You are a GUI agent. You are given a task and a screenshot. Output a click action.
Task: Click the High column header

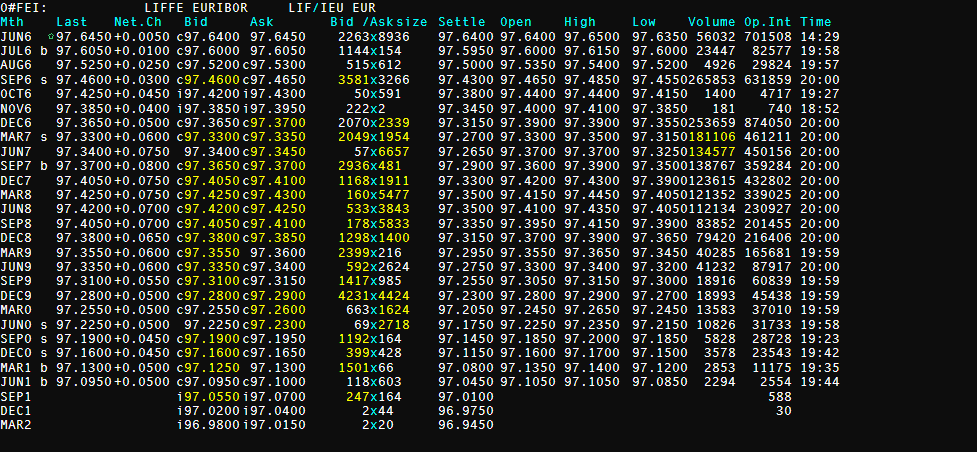579,22
